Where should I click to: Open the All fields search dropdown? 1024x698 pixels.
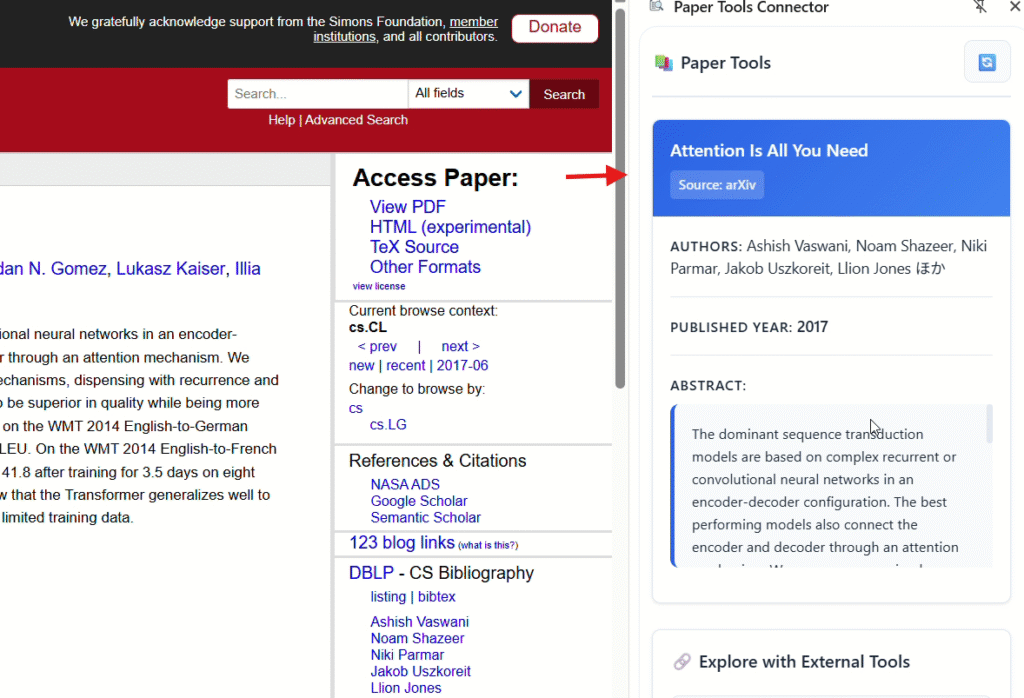pos(468,93)
